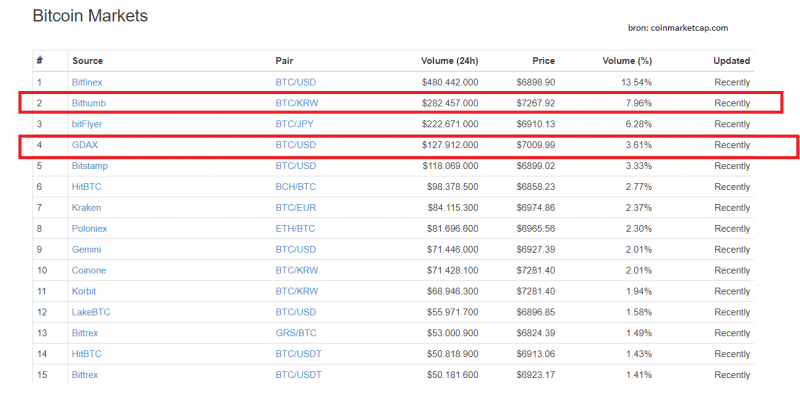Open Gemini BTC/USD pair link
This screenshot has width=800, height=394.
[295, 250]
